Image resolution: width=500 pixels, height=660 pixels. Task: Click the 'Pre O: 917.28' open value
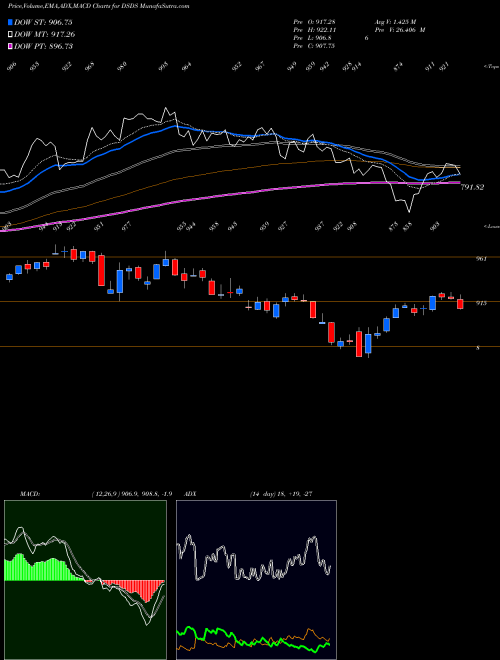point(314,21)
